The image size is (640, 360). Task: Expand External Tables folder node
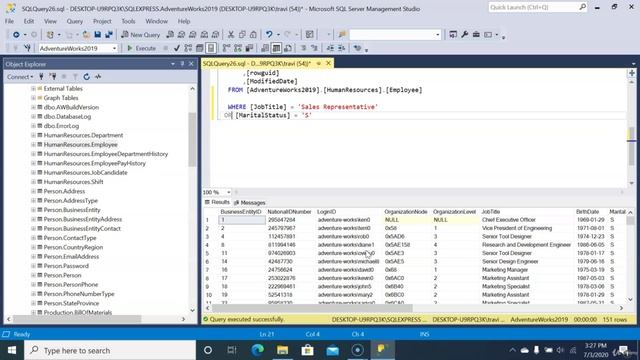pos(33,89)
